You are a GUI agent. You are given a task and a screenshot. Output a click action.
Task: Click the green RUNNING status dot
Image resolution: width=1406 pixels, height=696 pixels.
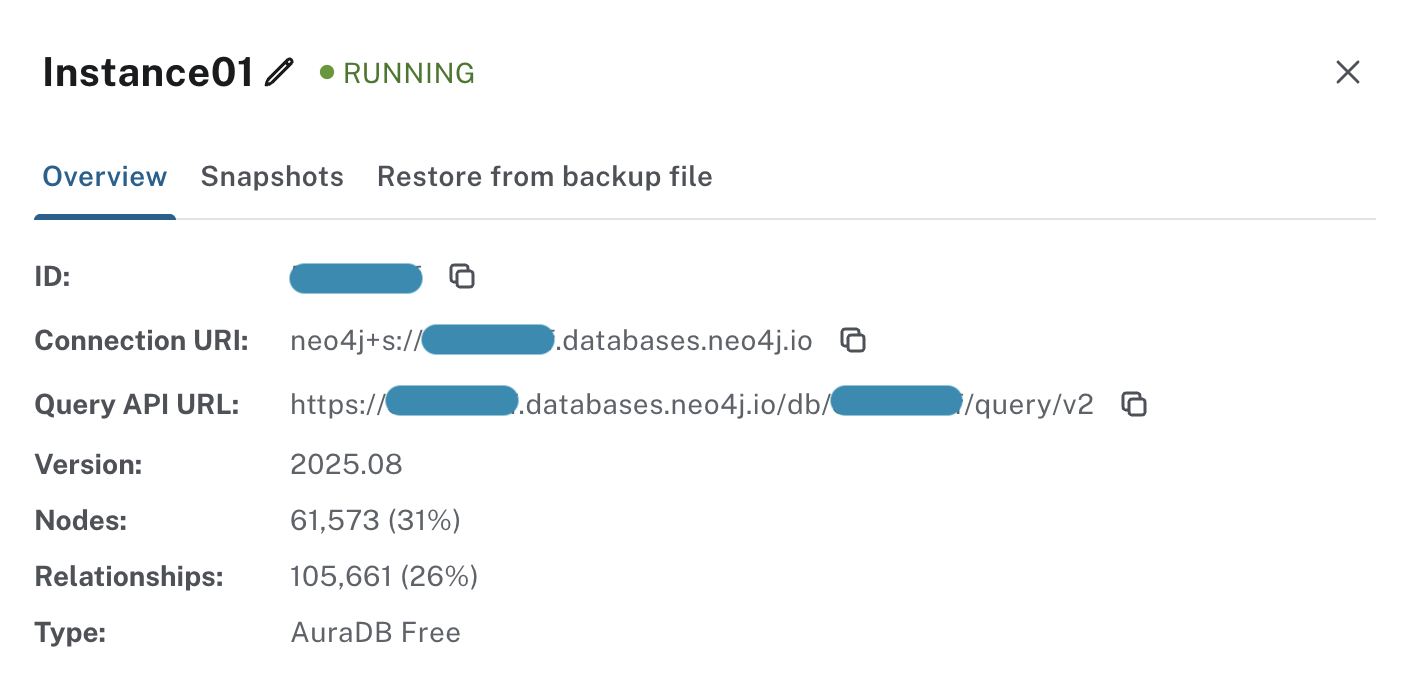point(326,73)
